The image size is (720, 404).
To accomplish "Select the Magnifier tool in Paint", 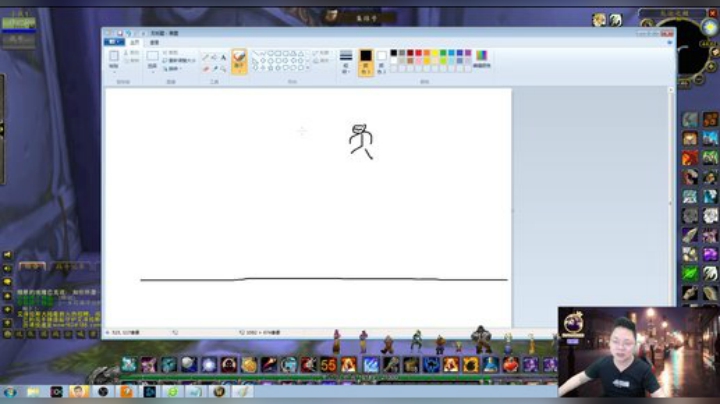I will click(x=223, y=68).
